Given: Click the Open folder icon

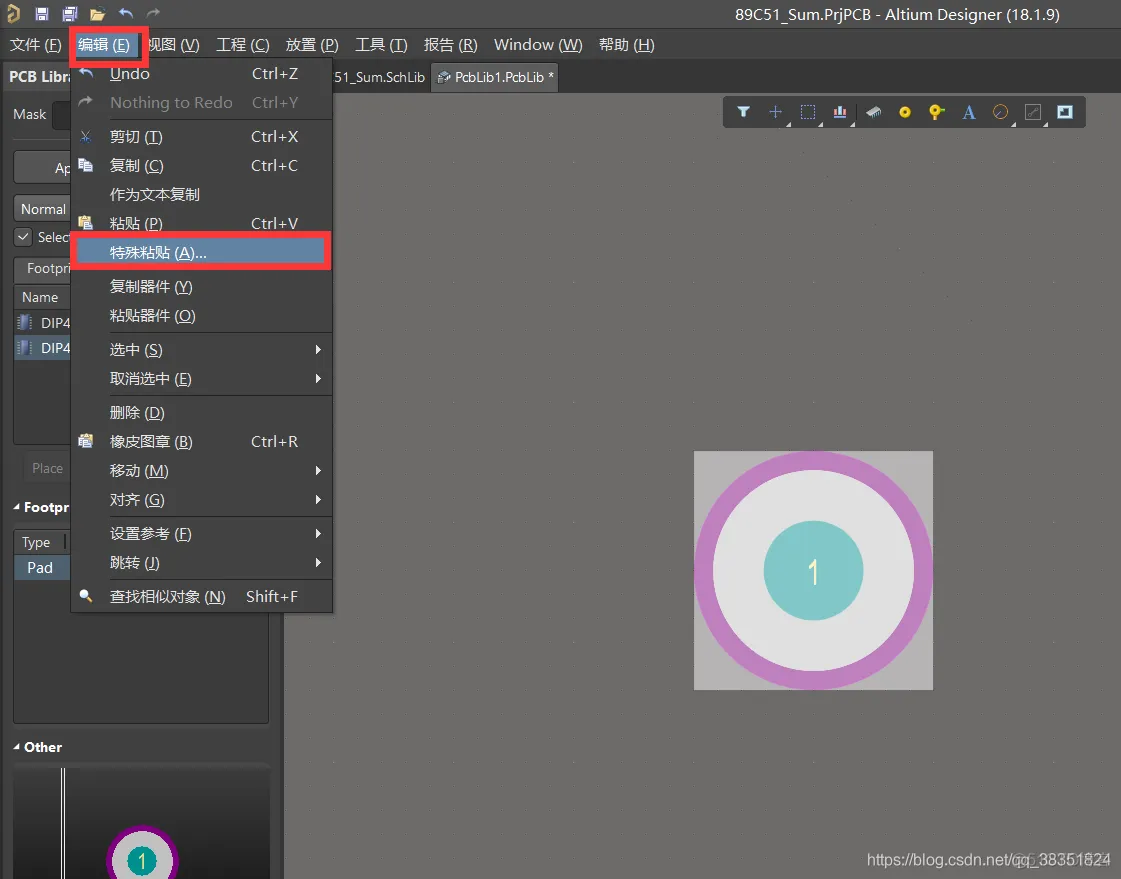Looking at the screenshot, I should [x=97, y=14].
